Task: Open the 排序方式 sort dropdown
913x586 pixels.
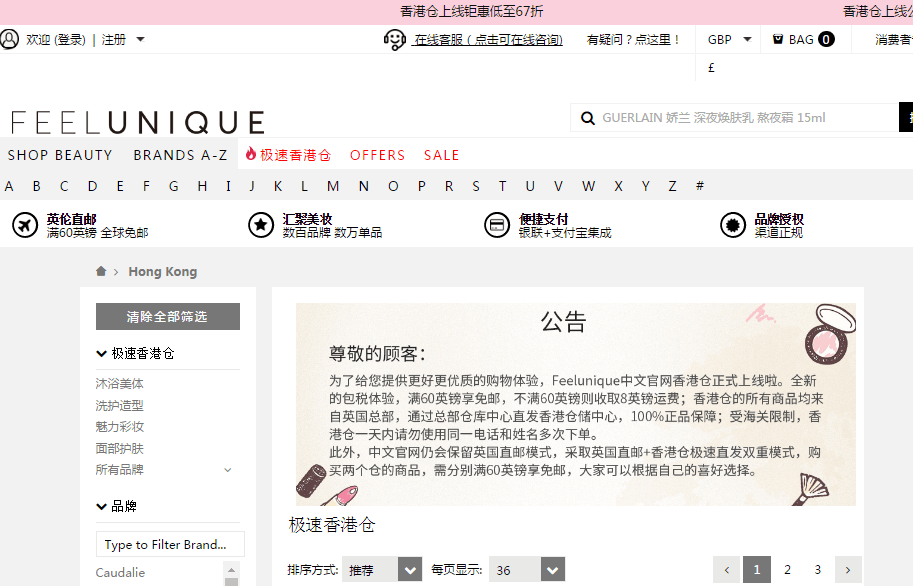Action: point(381,570)
